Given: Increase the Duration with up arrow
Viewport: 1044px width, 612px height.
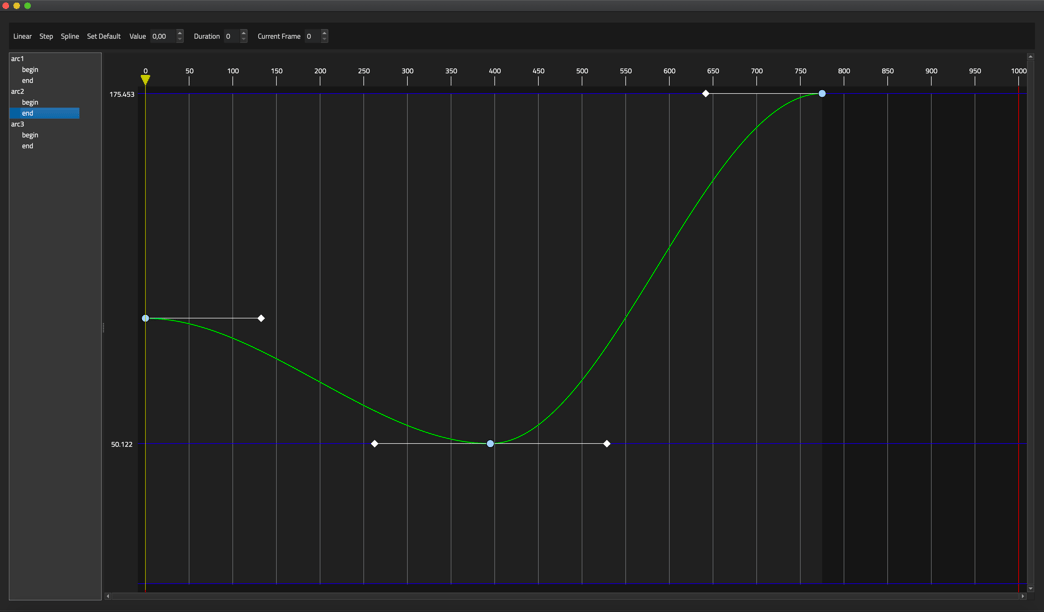Looking at the screenshot, I should (244, 33).
